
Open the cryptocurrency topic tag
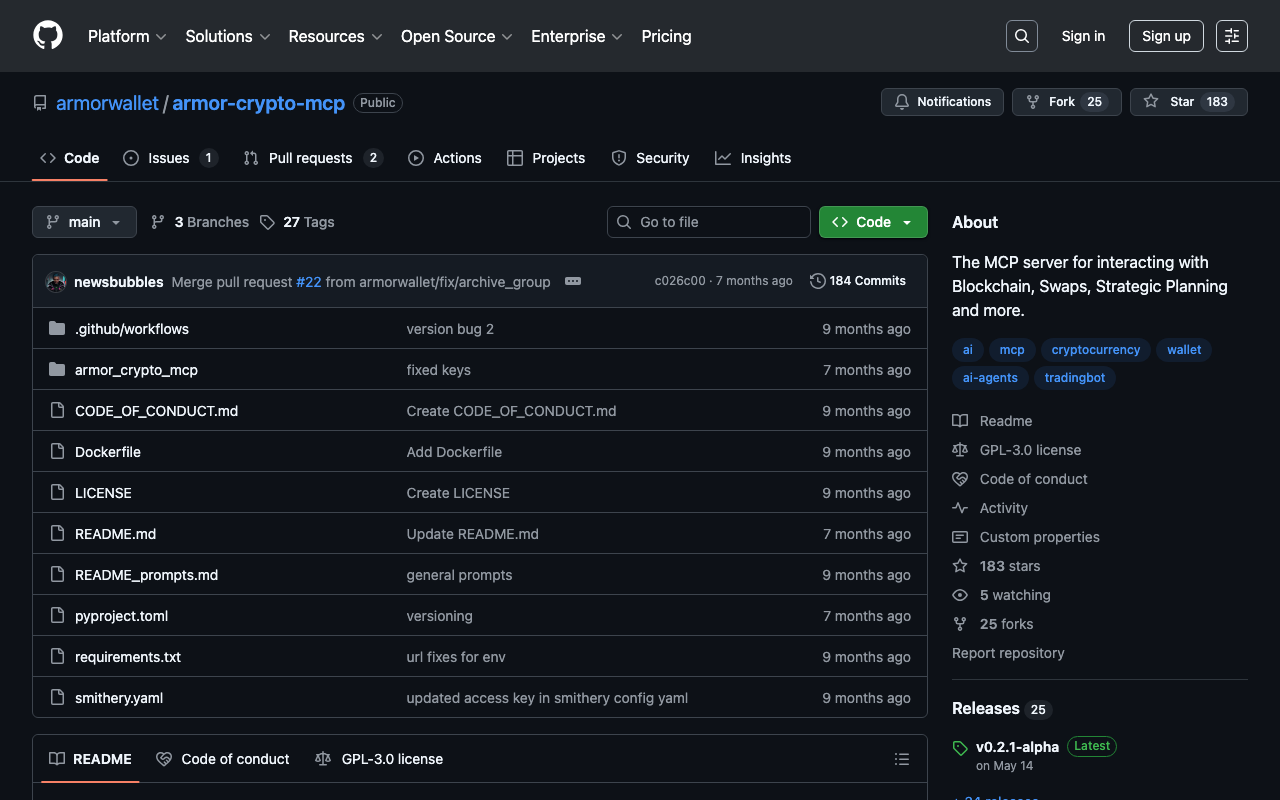point(1095,350)
